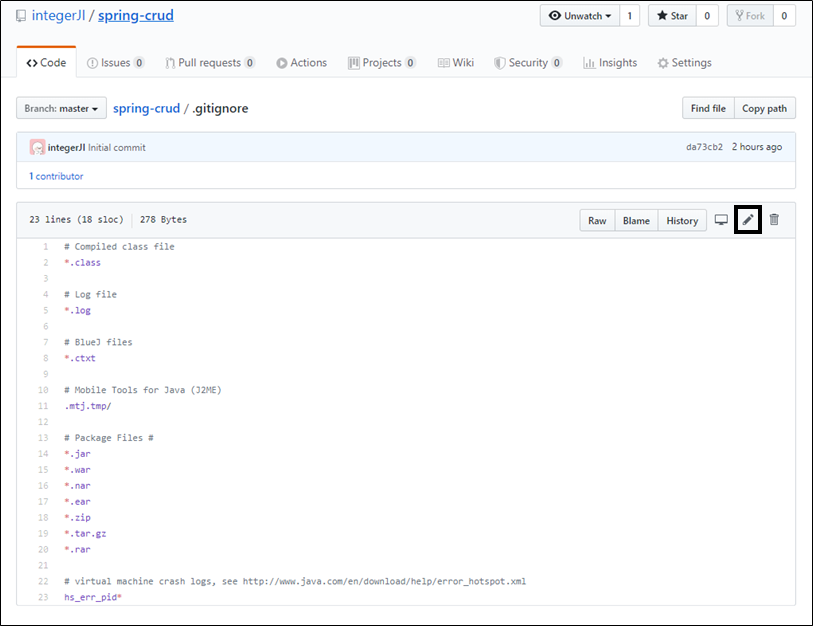This screenshot has width=813, height=626.
Task: Click the '2 hours ago' timestamp
Action: [x=756, y=147]
